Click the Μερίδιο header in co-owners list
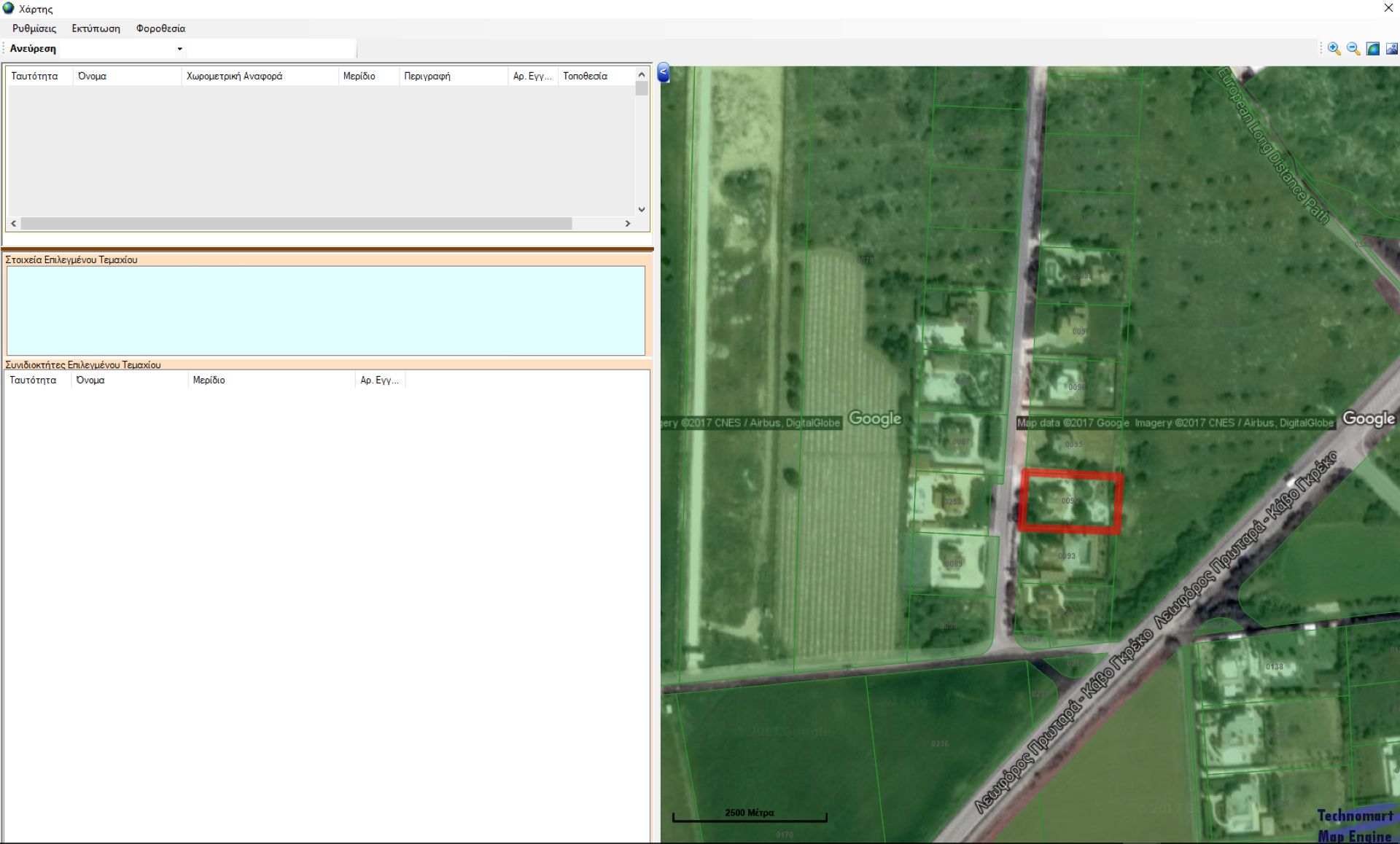Image resolution: width=1400 pixels, height=844 pixels. [209, 380]
